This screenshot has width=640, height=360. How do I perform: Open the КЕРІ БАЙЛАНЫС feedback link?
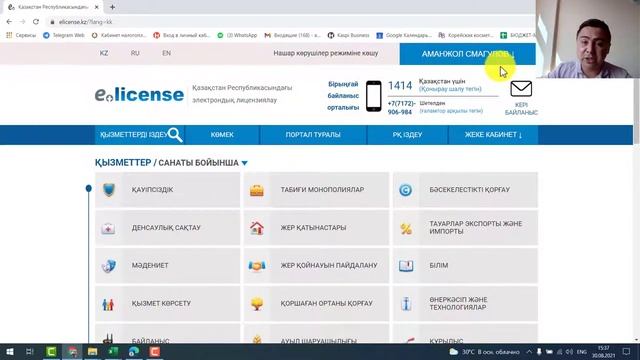point(521,109)
